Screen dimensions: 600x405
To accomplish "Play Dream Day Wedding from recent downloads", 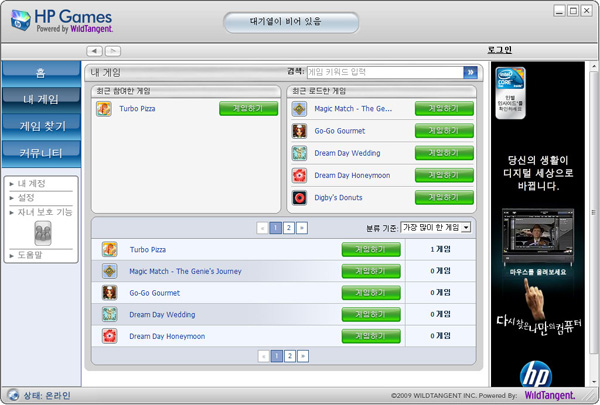I will point(444,153).
